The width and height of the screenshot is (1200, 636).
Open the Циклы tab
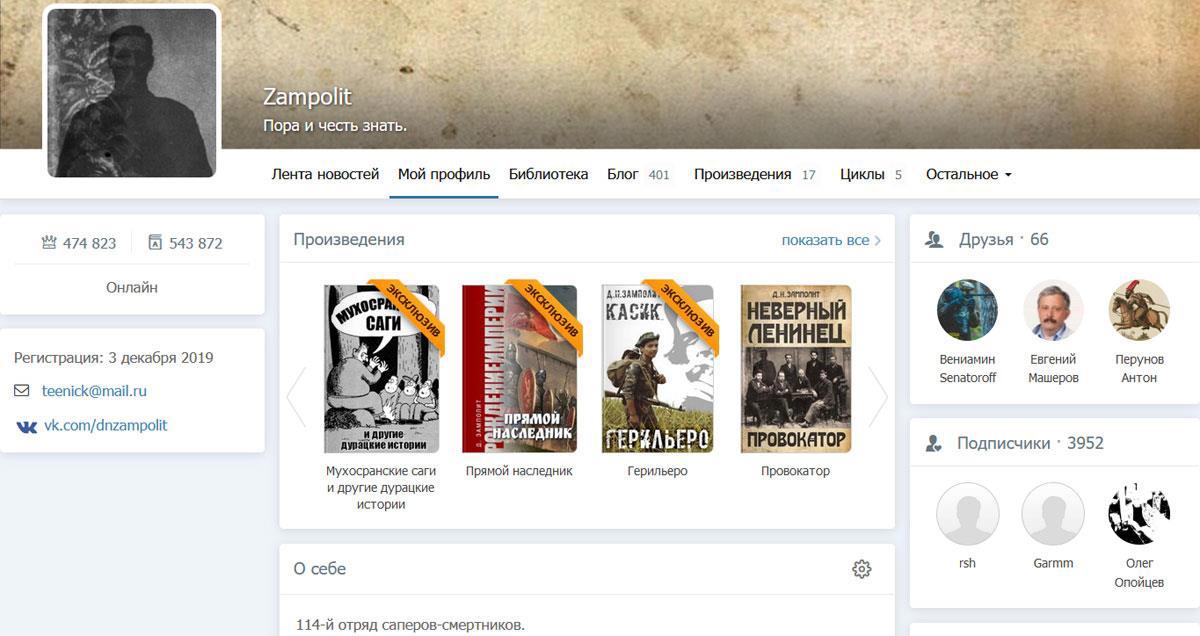(x=871, y=174)
